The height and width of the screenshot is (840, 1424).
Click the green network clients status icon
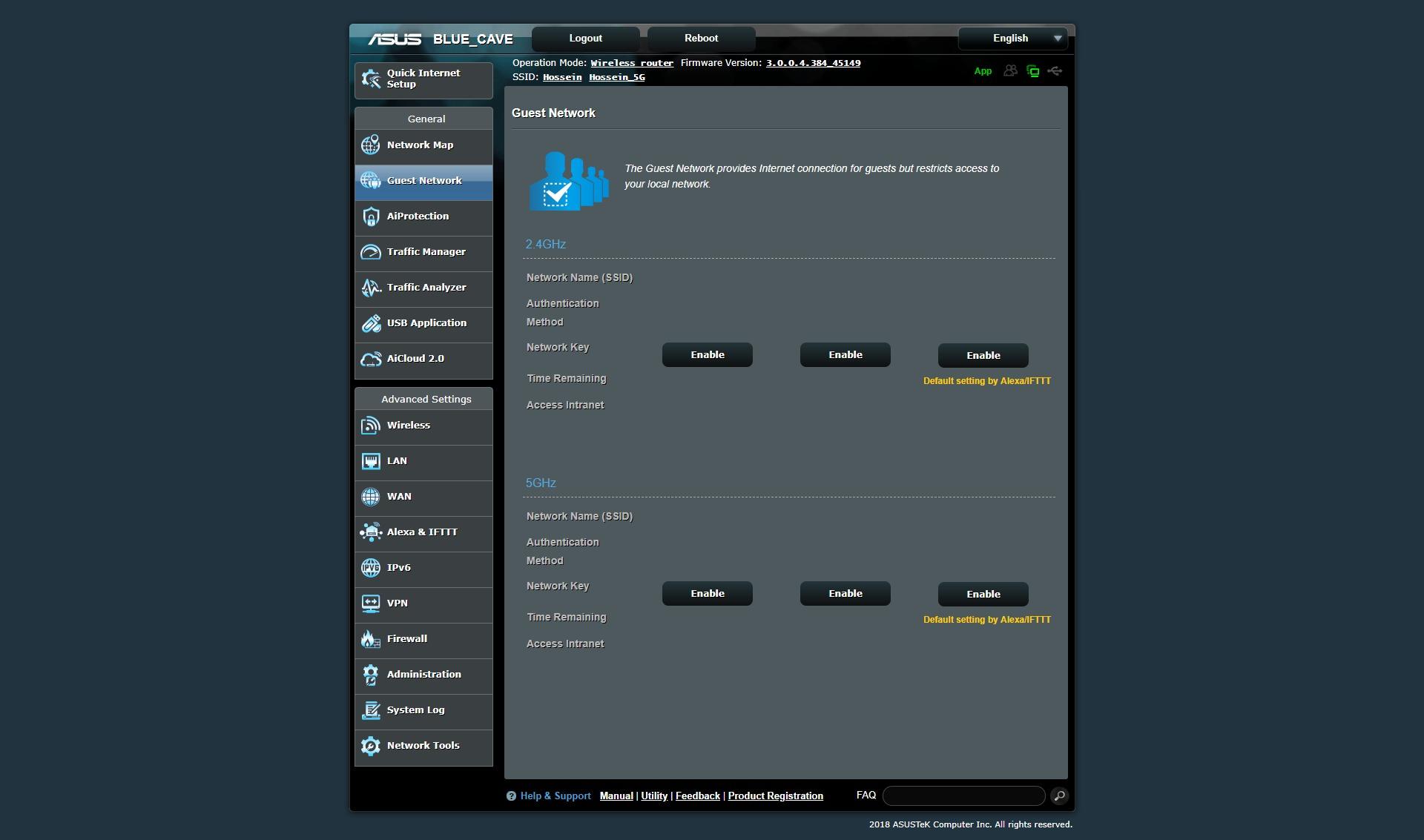[x=1032, y=71]
